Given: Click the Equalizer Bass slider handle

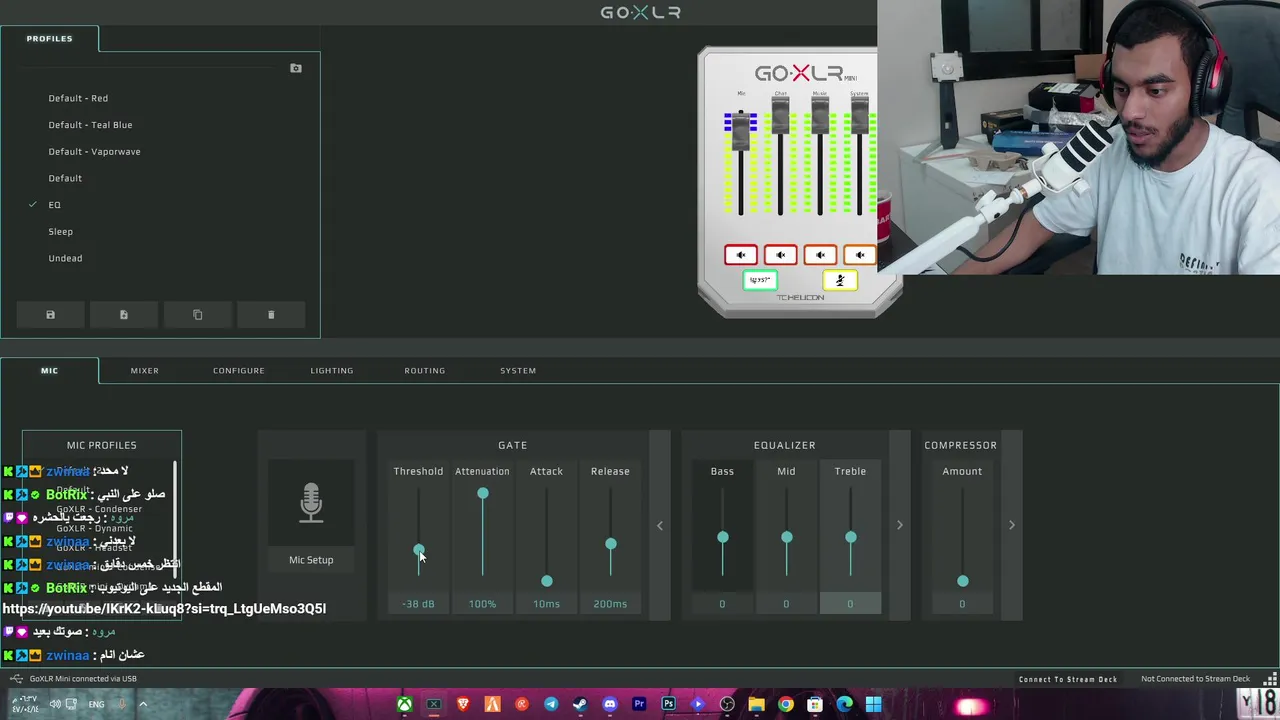Looking at the screenshot, I should [x=723, y=538].
